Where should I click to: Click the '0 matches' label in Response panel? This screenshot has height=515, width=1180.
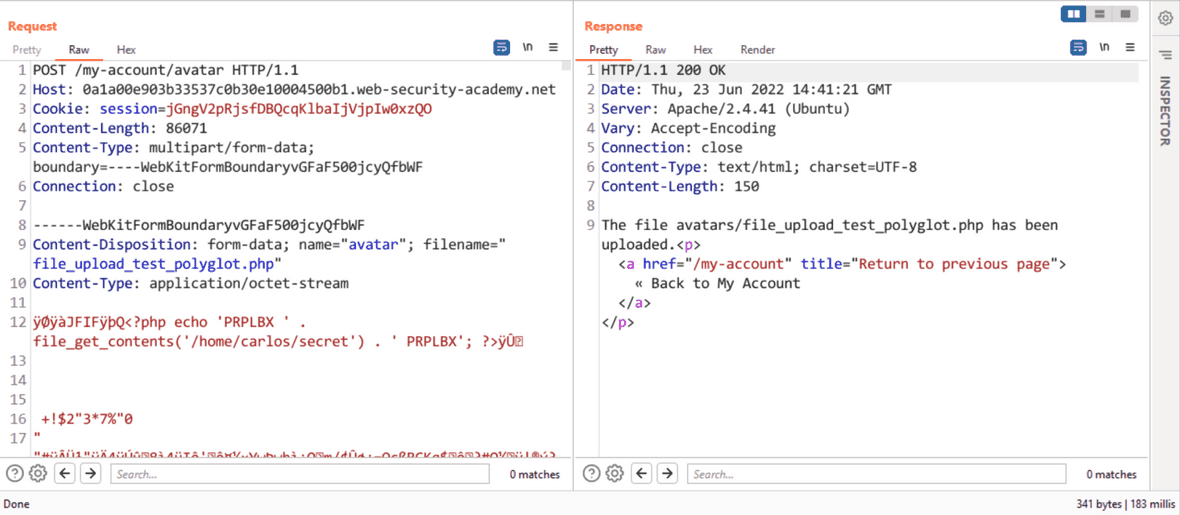coord(1112,474)
